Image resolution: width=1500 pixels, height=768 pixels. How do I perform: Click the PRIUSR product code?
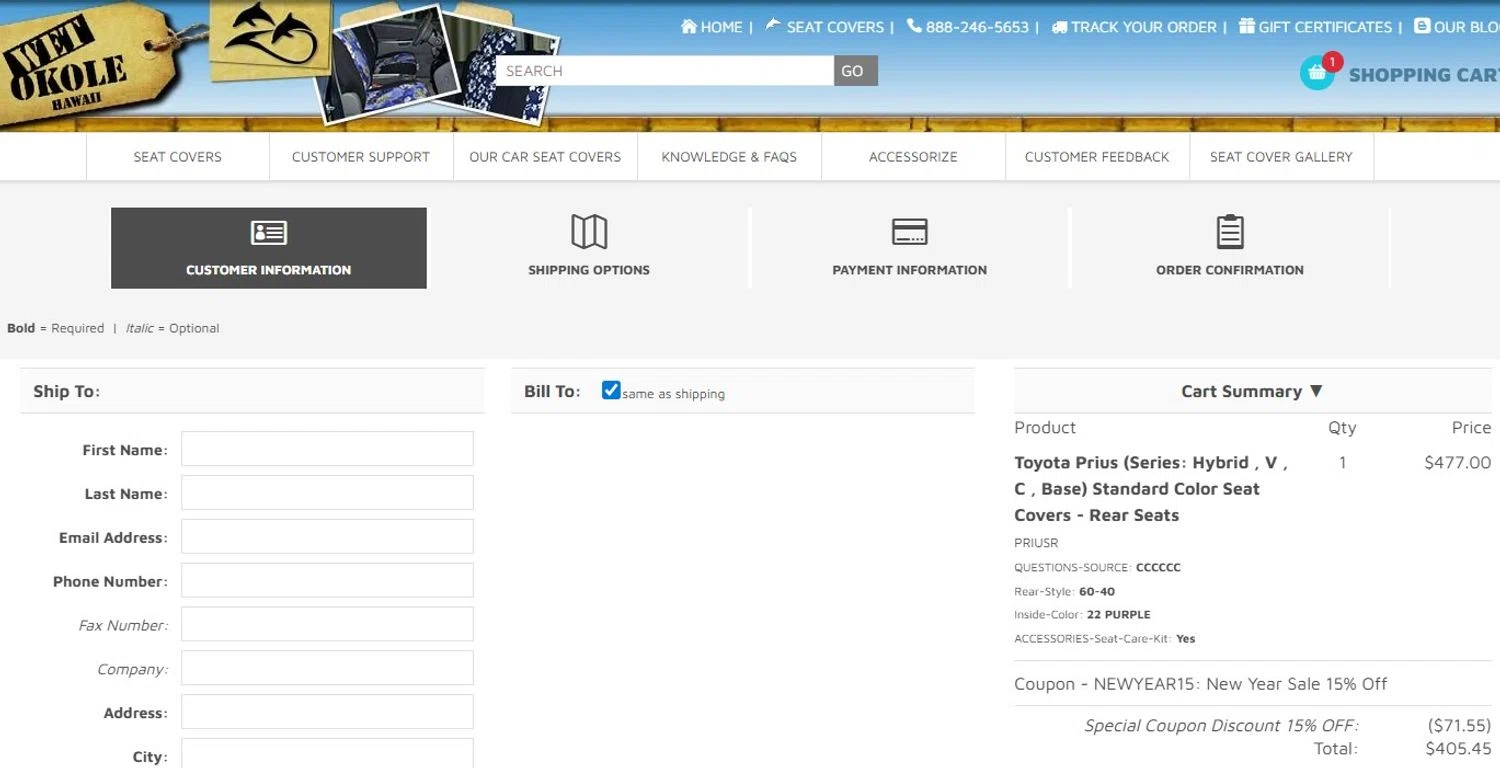pos(1036,543)
